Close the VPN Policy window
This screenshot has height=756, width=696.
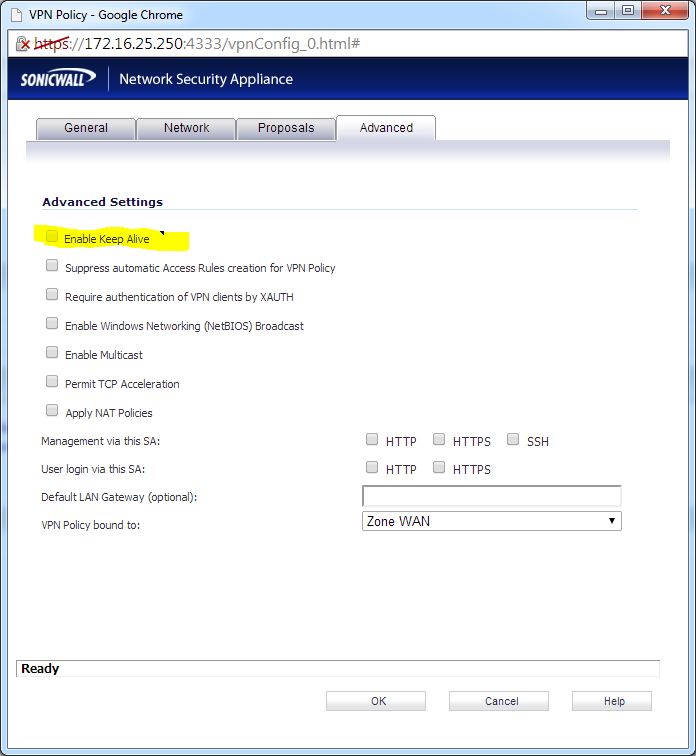[665, 10]
